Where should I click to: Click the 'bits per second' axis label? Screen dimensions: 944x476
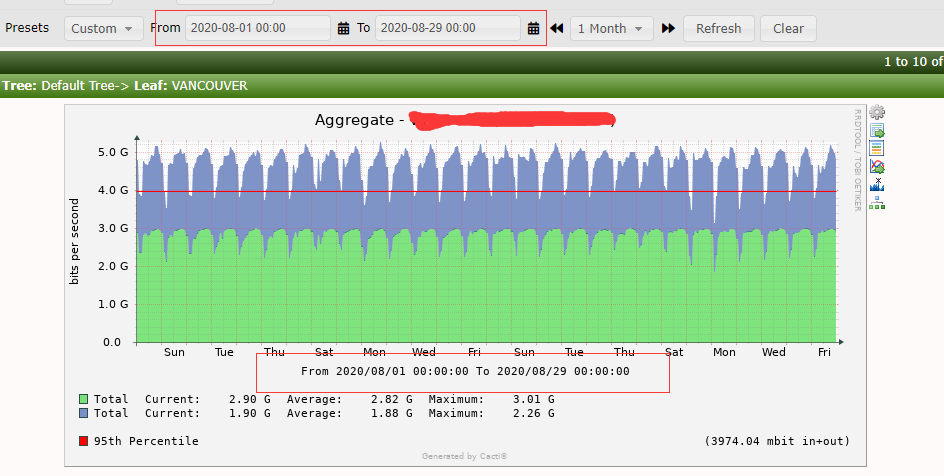click(x=74, y=241)
